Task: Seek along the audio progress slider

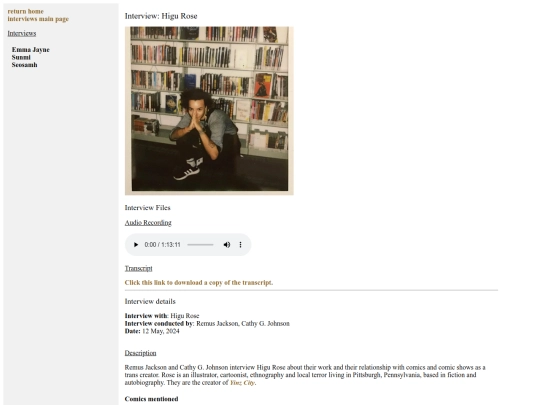Action: [200, 245]
